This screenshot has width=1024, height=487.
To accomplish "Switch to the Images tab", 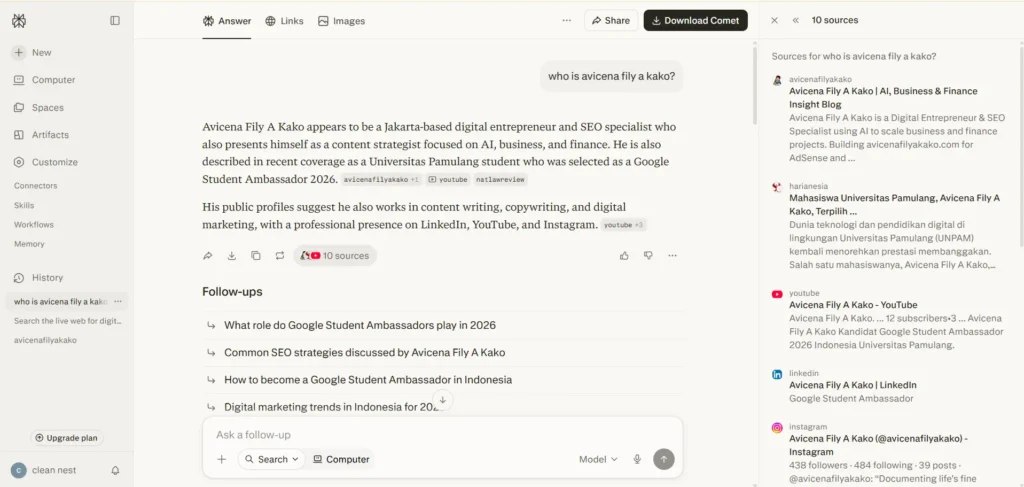I will click(x=341, y=21).
